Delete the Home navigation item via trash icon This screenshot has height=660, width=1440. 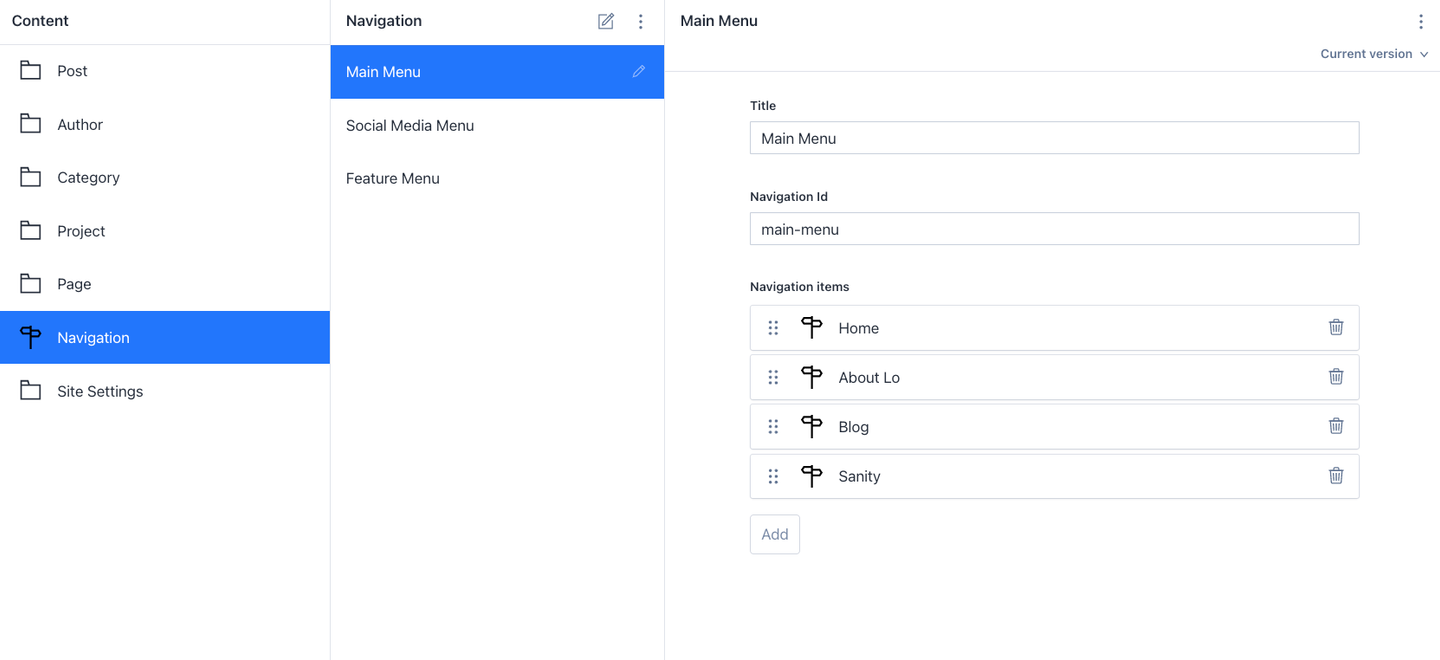point(1336,327)
